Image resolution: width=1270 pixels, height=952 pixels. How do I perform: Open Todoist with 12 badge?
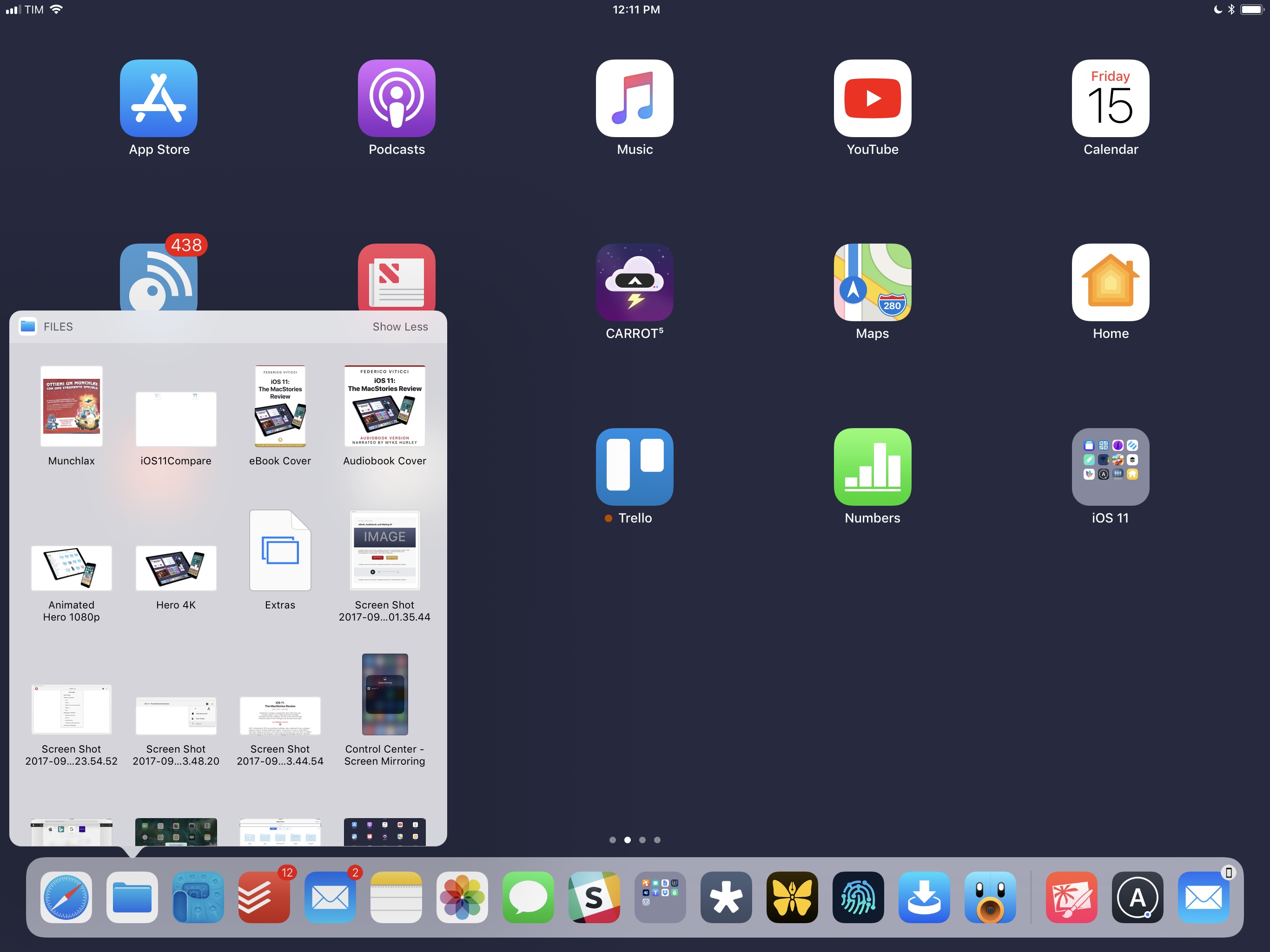pyautogui.click(x=264, y=898)
